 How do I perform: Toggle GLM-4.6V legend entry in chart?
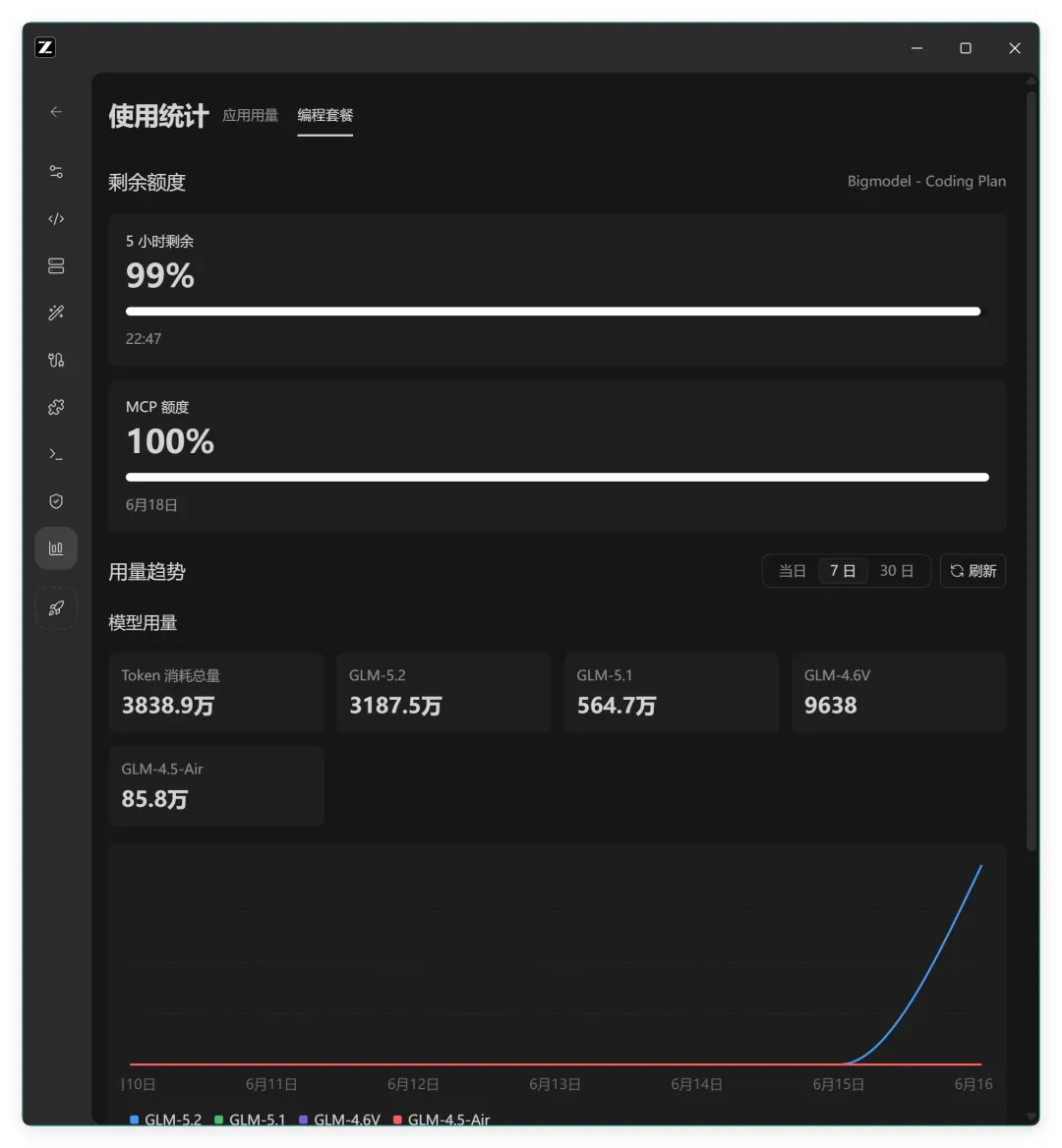pyautogui.click(x=340, y=1119)
